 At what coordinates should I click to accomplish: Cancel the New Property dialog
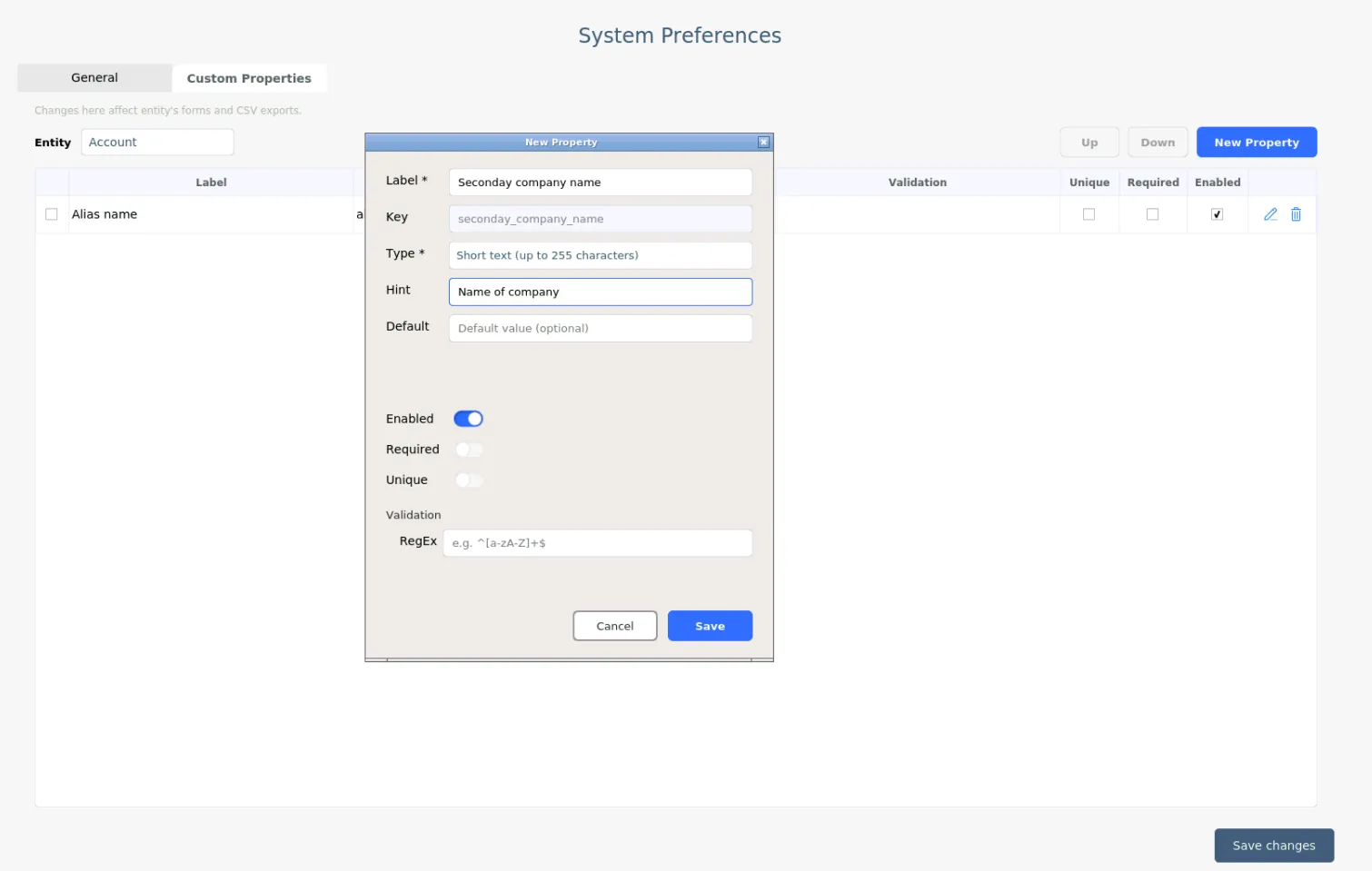[x=615, y=626]
